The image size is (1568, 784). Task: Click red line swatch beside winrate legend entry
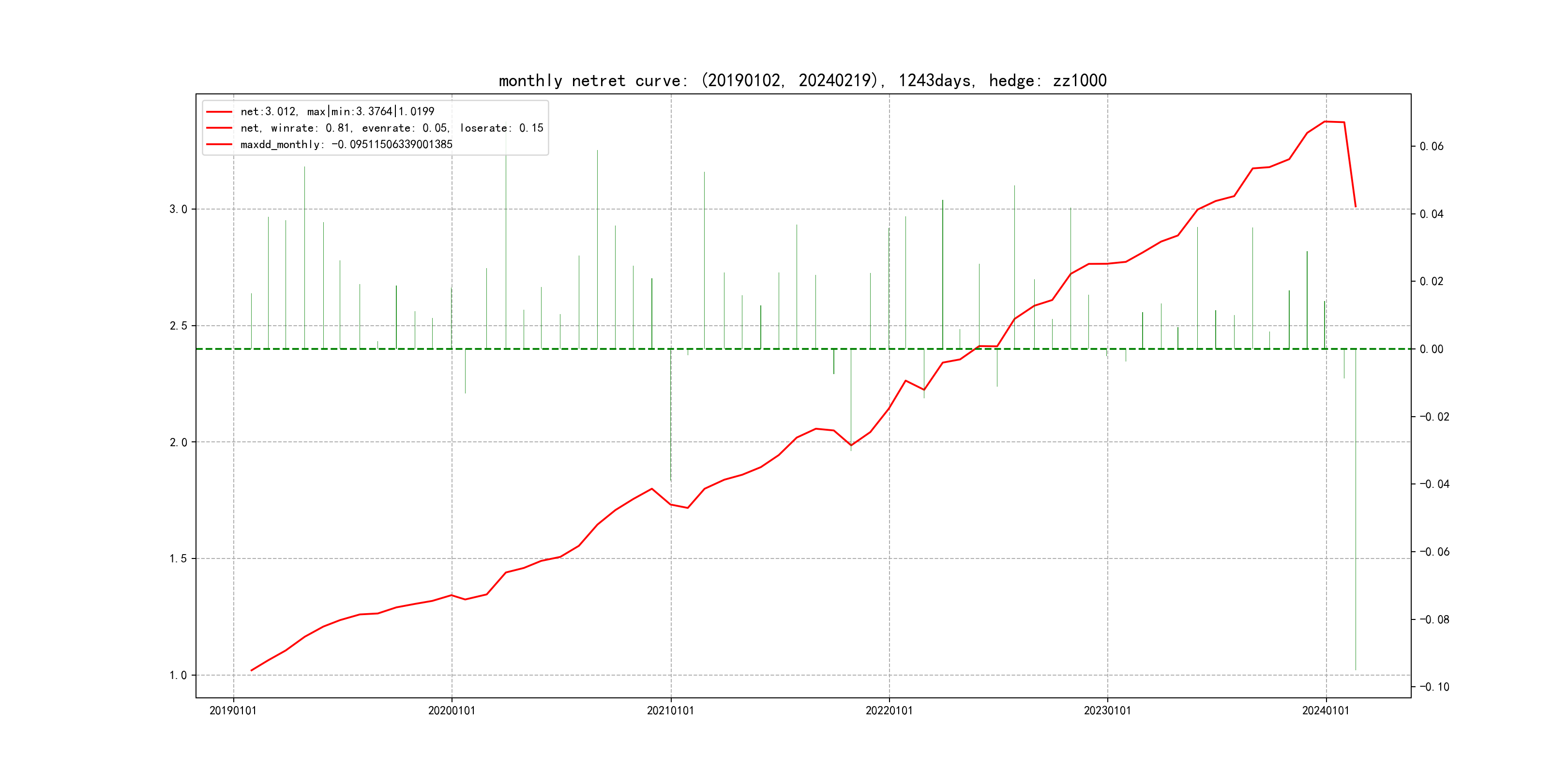(219, 128)
